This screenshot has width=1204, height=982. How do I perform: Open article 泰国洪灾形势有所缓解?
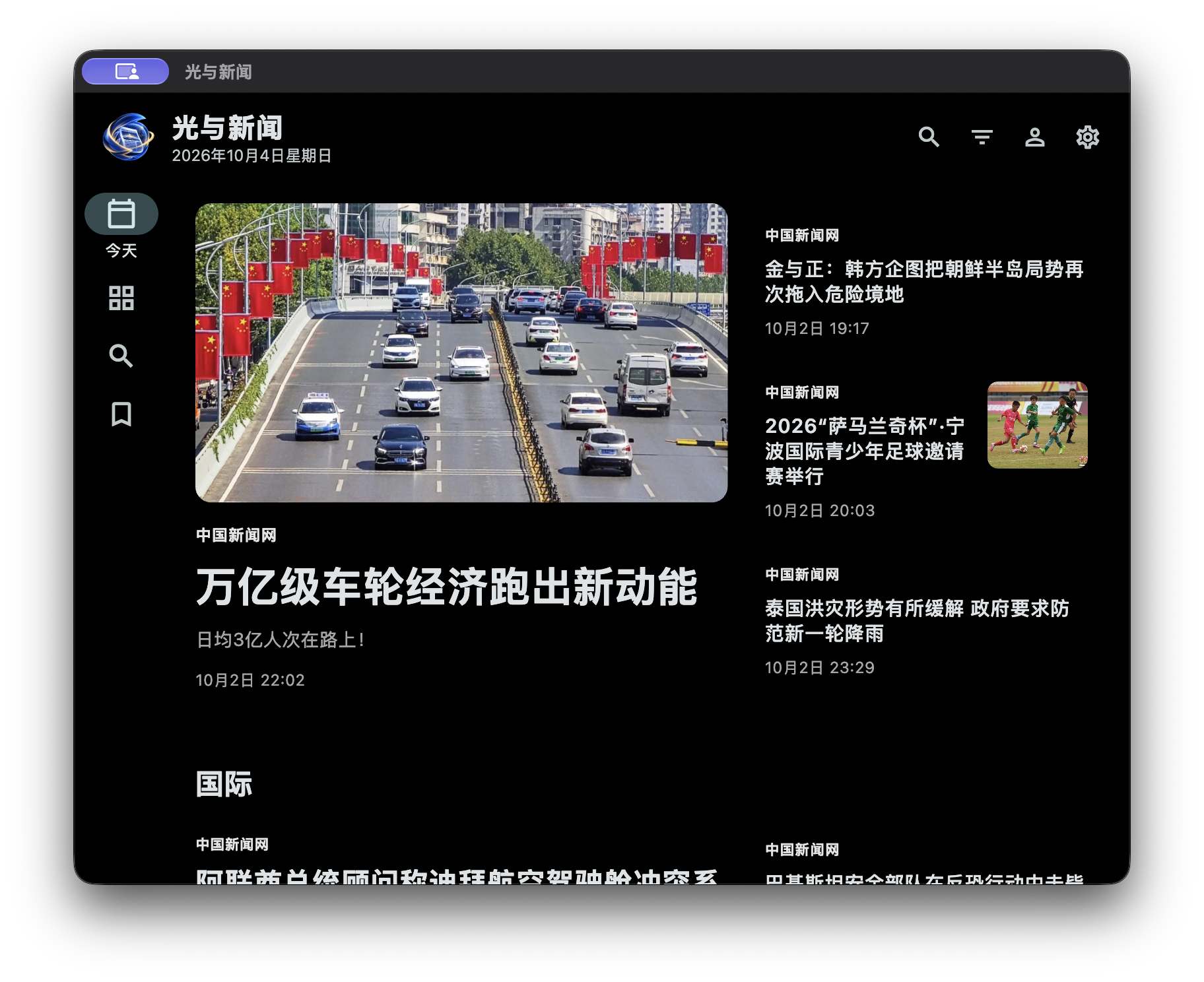click(917, 621)
